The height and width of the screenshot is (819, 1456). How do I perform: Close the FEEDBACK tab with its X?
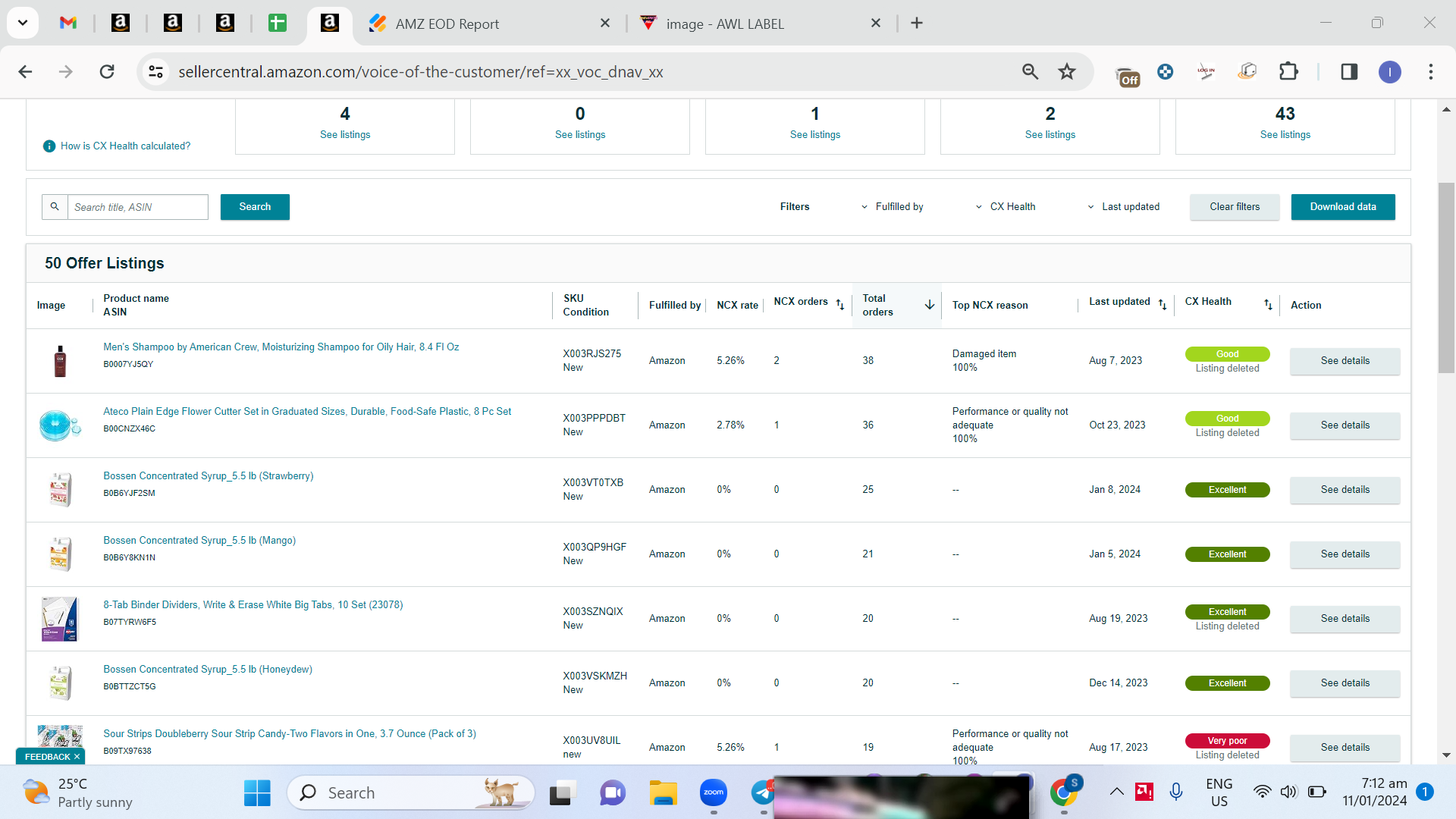tap(77, 757)
